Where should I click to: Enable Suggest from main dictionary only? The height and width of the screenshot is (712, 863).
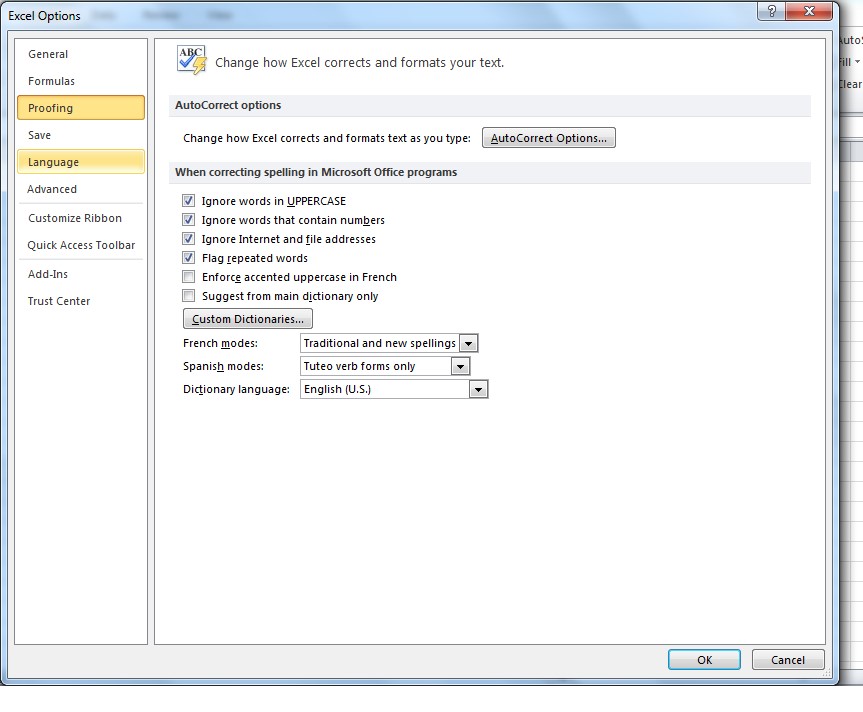tap(188, 295)
